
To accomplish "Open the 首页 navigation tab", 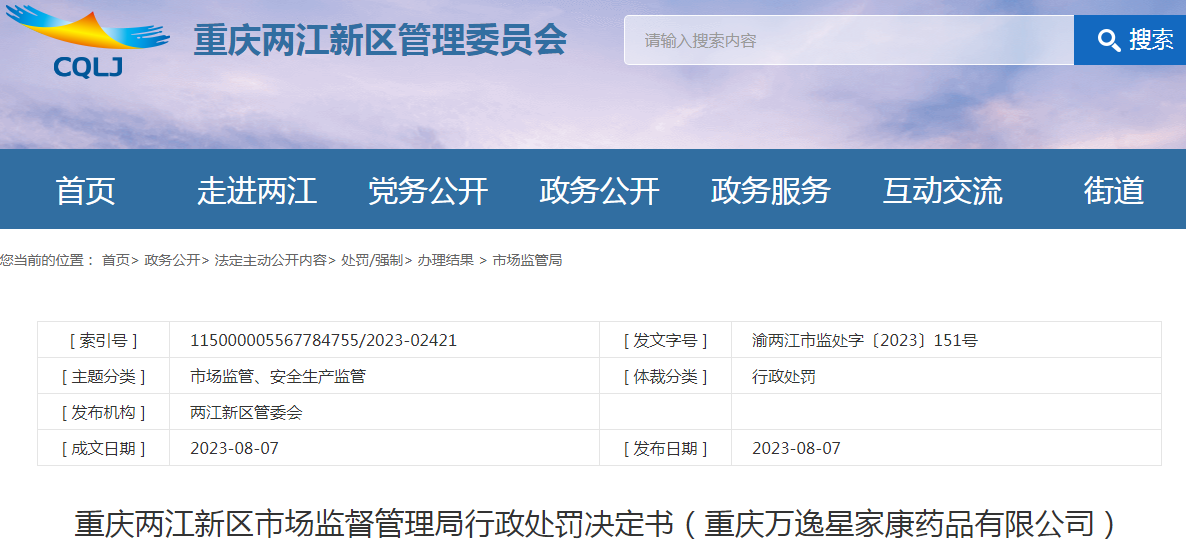I will point(85,190).
